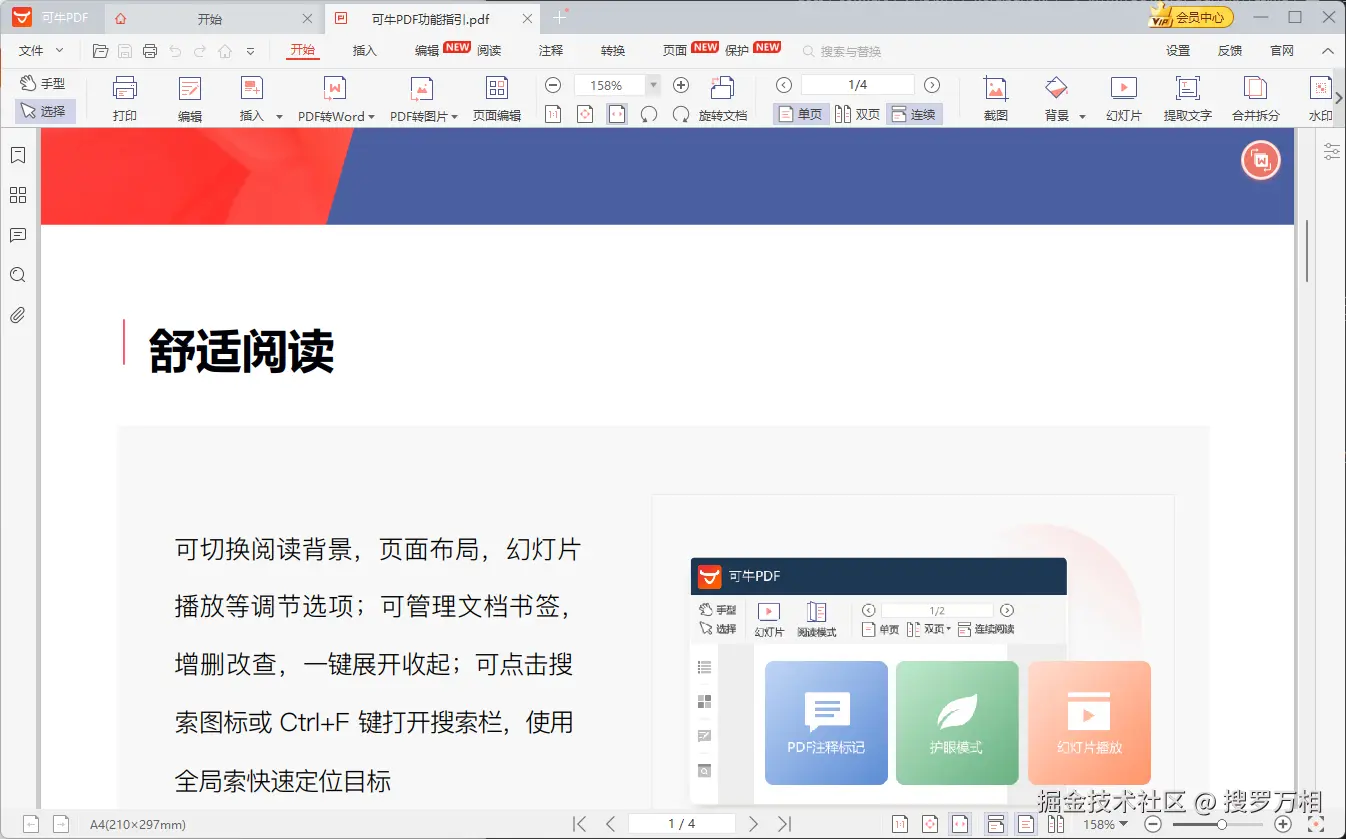The image size is (1346, 839).
Task: Start Slideshow (幻灯片) mode
Action: [x=1124, y=99]
